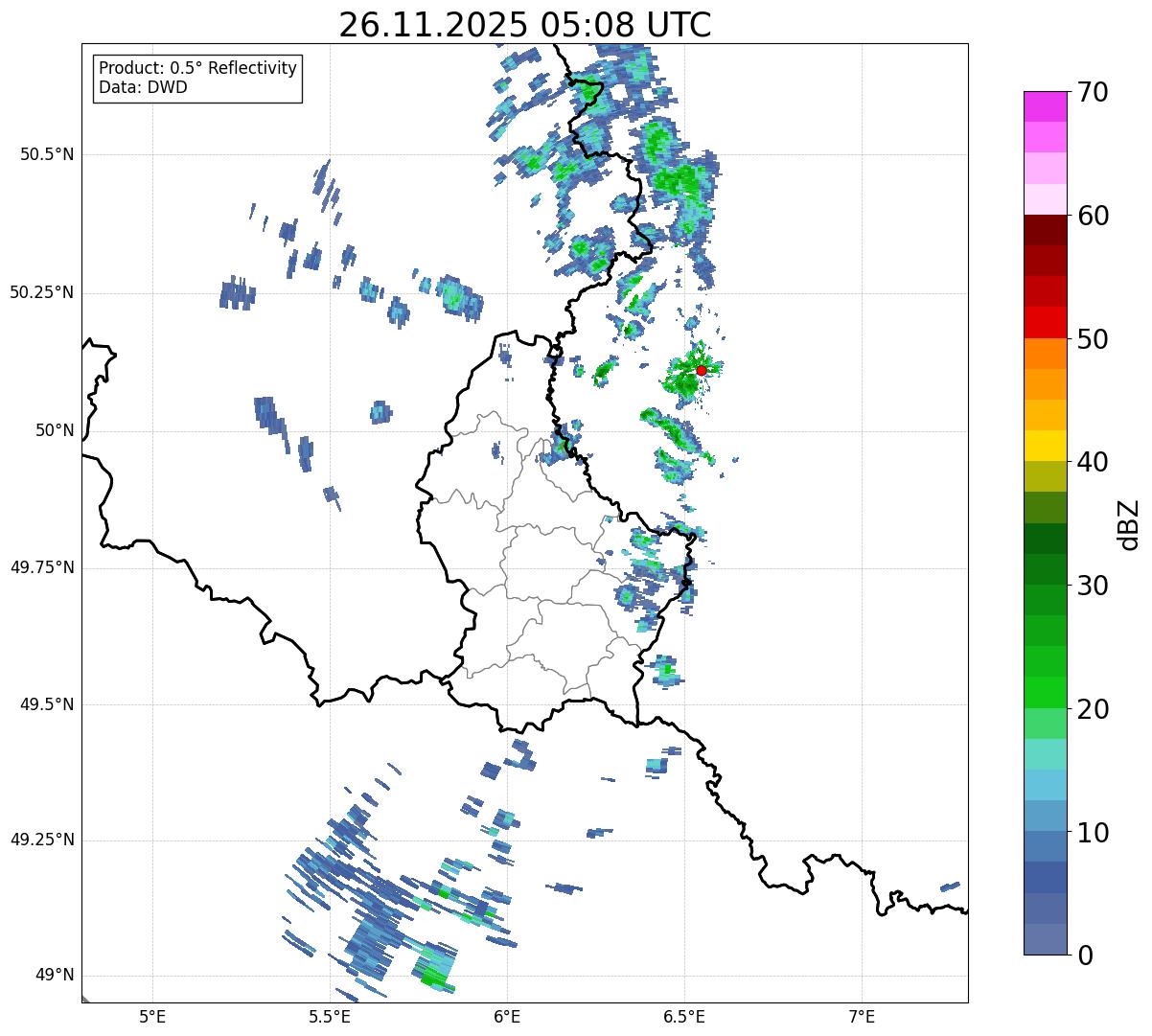Click the 49°N latitude axis label

point(54,976)
